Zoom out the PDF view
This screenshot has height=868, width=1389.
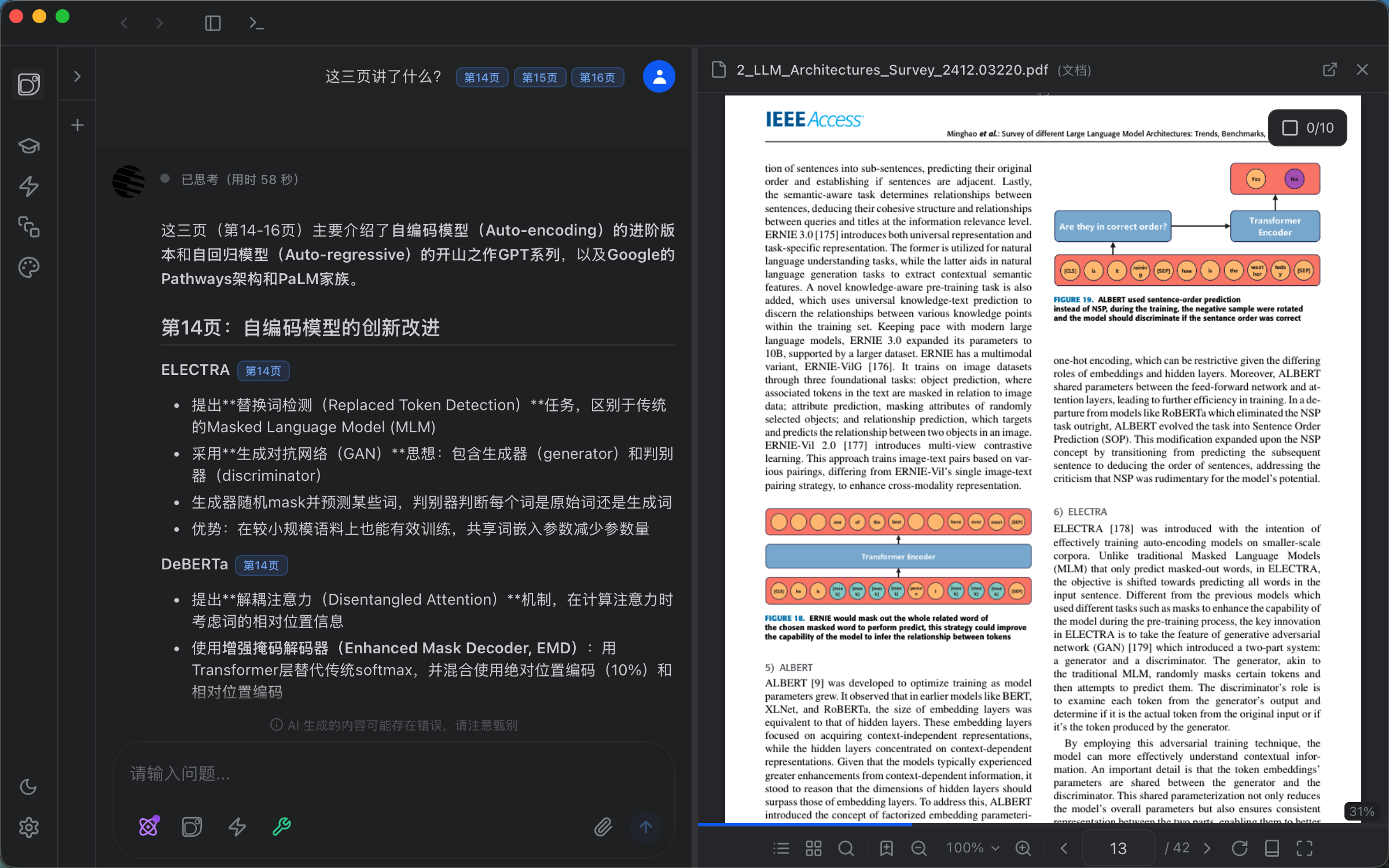pos(918,848)
